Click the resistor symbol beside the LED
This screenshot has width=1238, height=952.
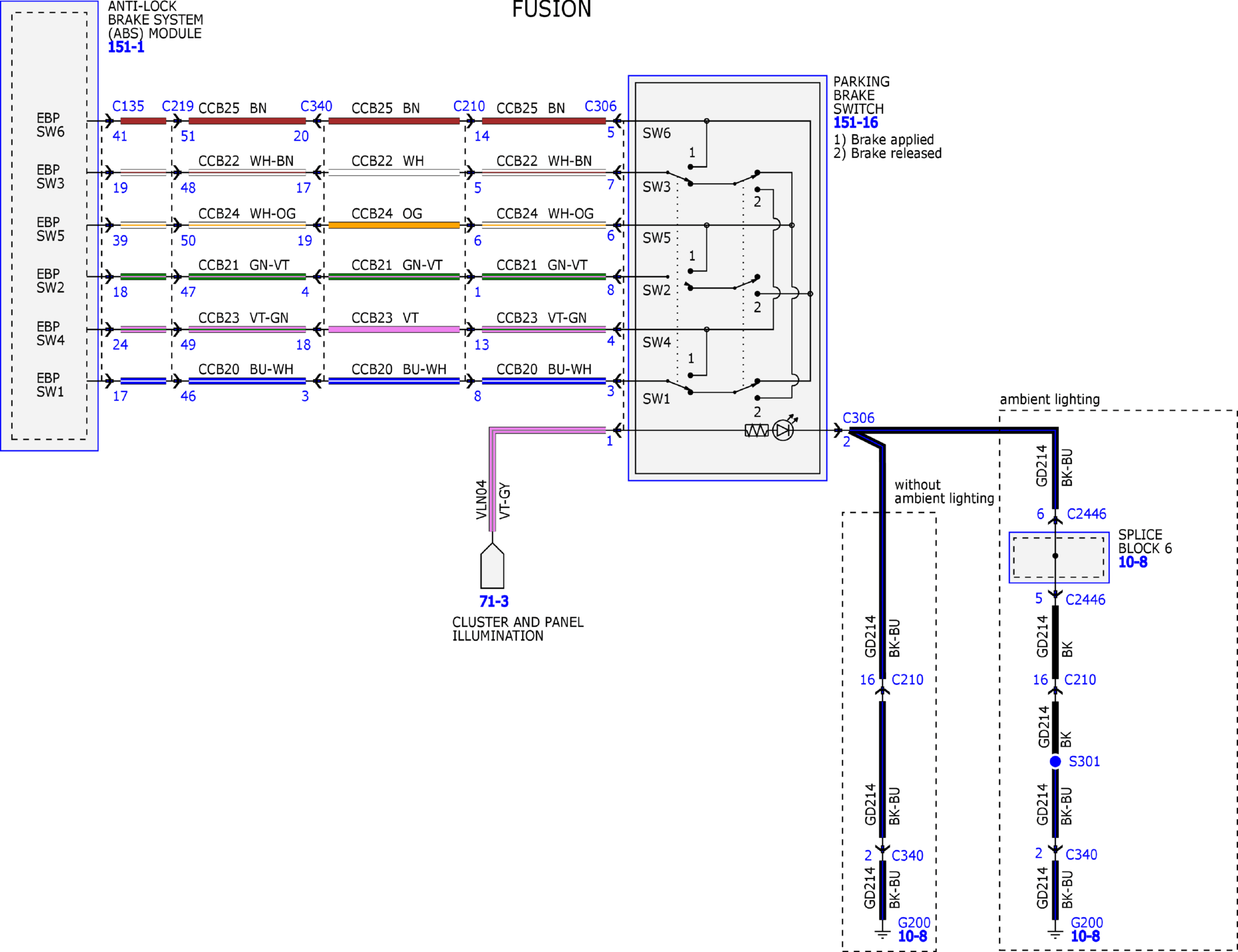coord(756,430)
